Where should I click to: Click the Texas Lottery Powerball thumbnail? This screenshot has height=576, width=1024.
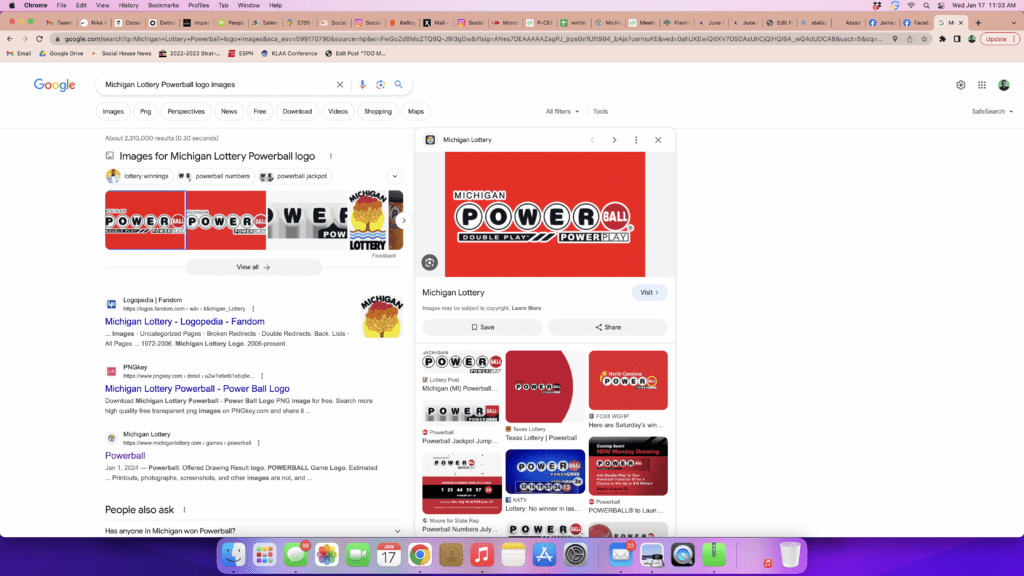click(x=545, y=386)
